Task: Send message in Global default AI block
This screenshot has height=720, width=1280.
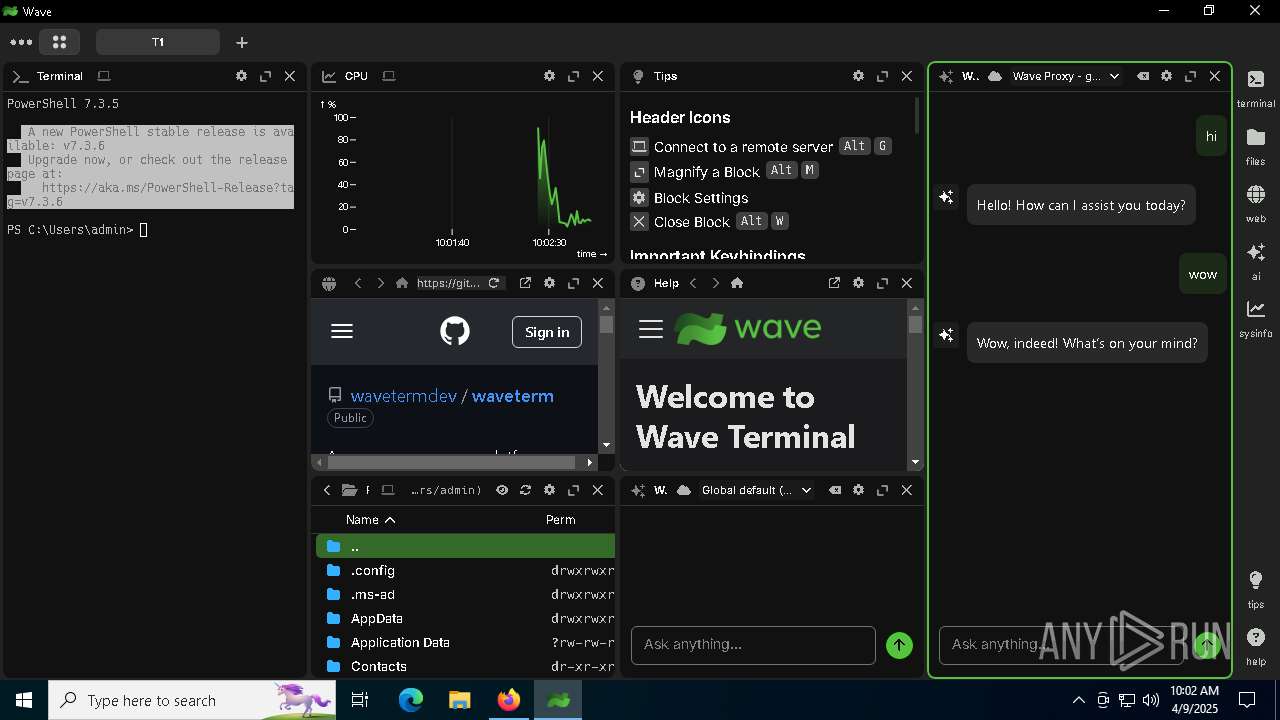Action: coord(899,646)
